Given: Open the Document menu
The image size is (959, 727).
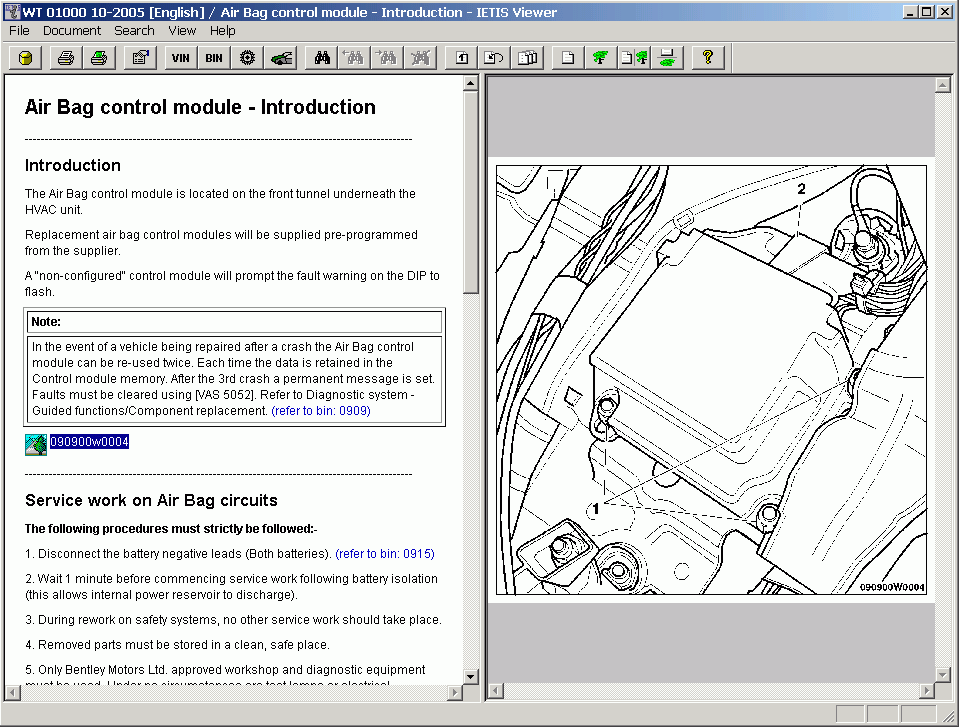Looking at the screenshot, I should (72, 31).
